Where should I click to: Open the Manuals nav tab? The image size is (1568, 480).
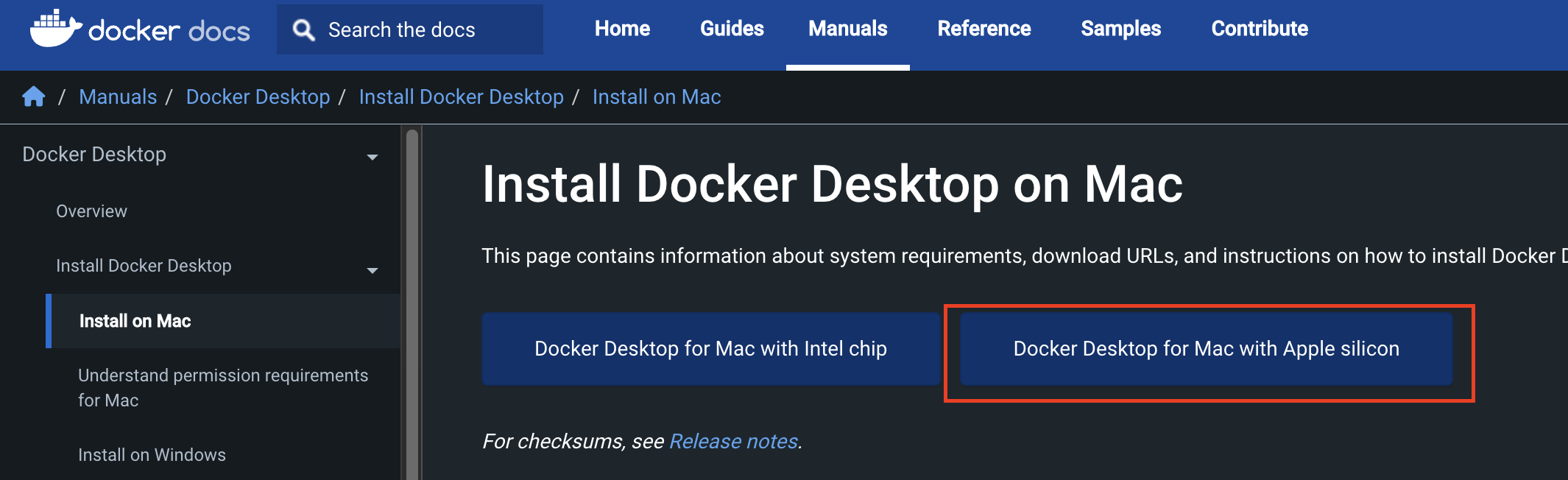pyautogui.click(x=848, y=29)
